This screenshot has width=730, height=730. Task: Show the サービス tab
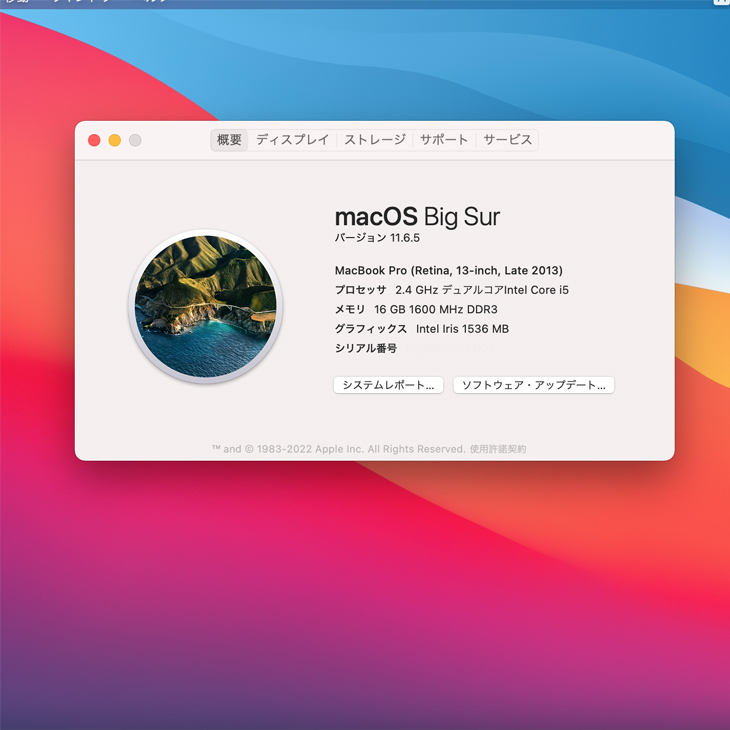(507, 140)
